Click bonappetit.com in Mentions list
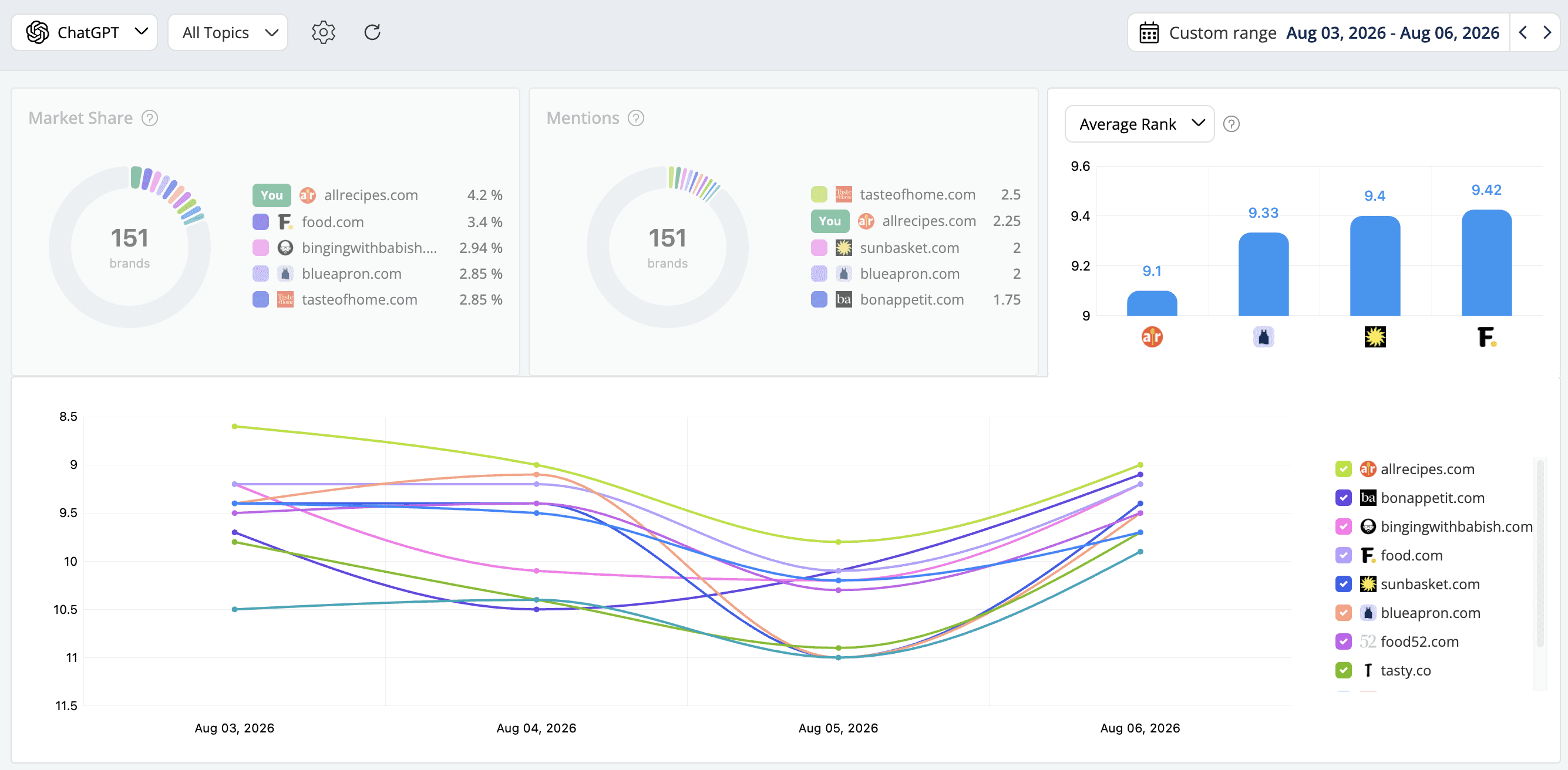Viewport: 1568px width, 770px height. [x=912, y=299]
